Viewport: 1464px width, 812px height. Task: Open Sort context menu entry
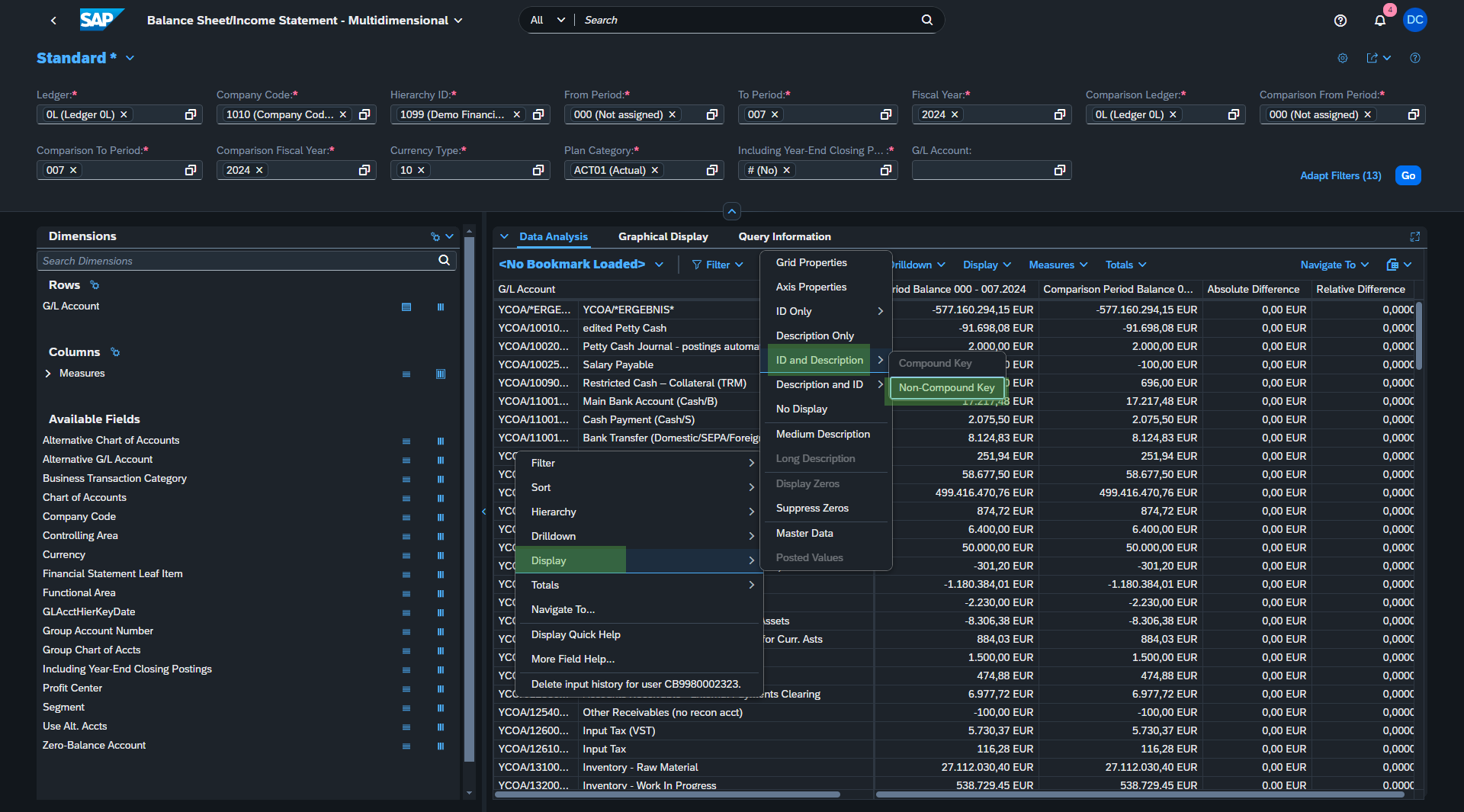click(x=639, y=487)
